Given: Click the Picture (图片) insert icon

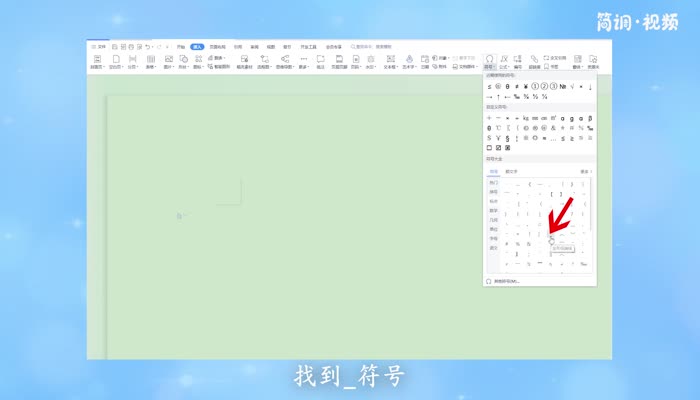Looking at the screenshot, I should click(x=168, y=62).
